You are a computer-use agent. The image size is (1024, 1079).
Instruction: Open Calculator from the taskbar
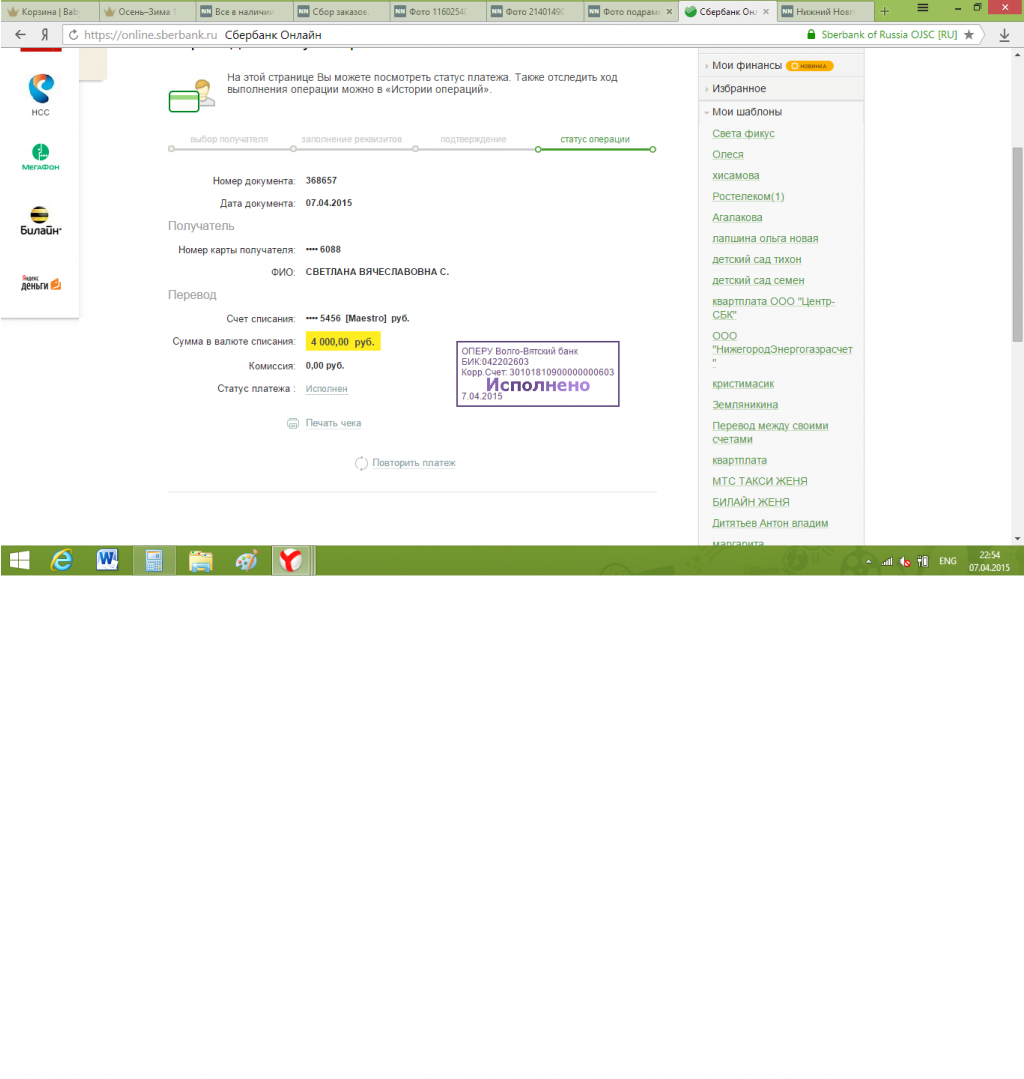tap(153, 561)
